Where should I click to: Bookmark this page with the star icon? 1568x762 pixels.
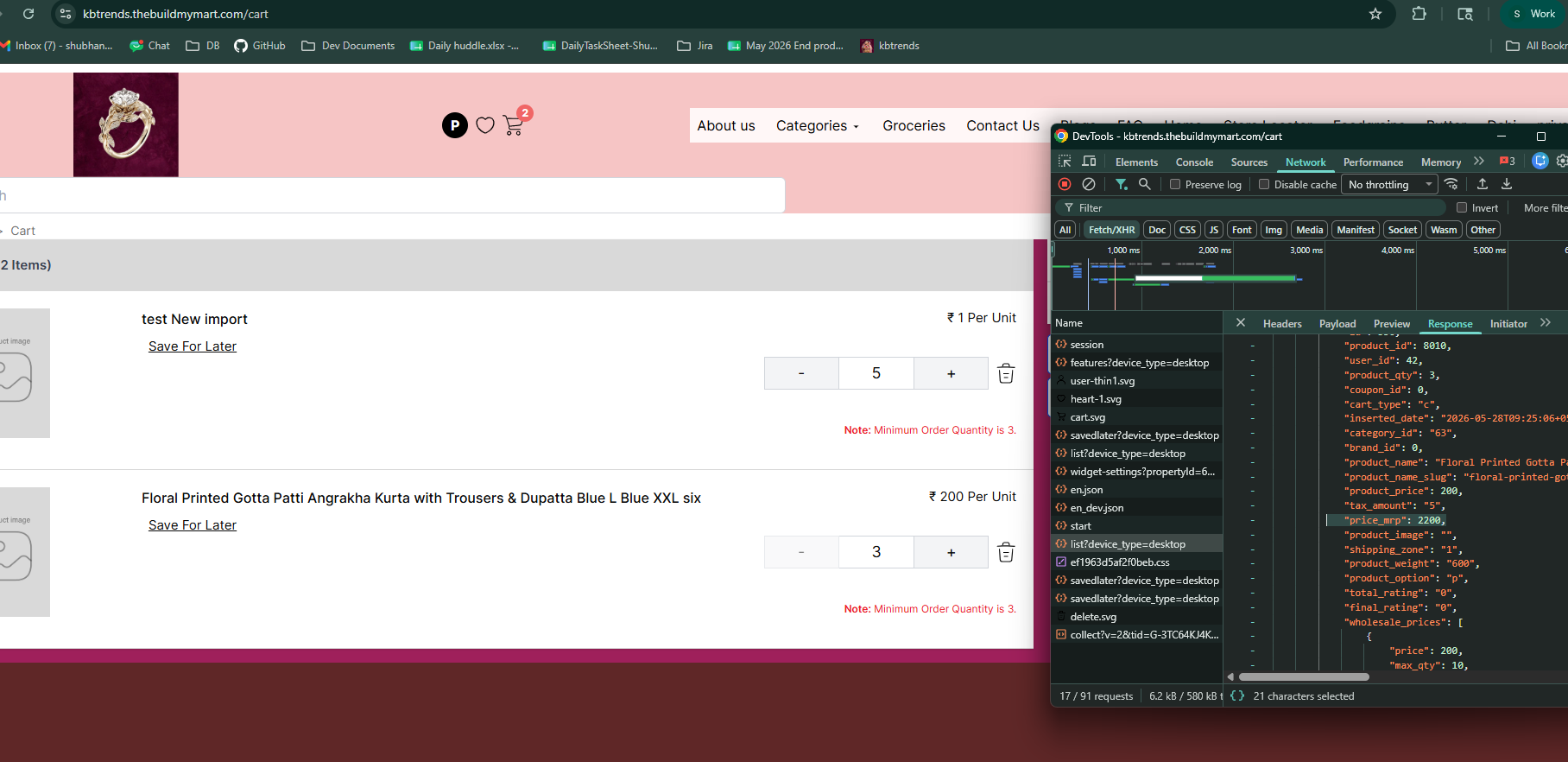[x=1375, y=14]
